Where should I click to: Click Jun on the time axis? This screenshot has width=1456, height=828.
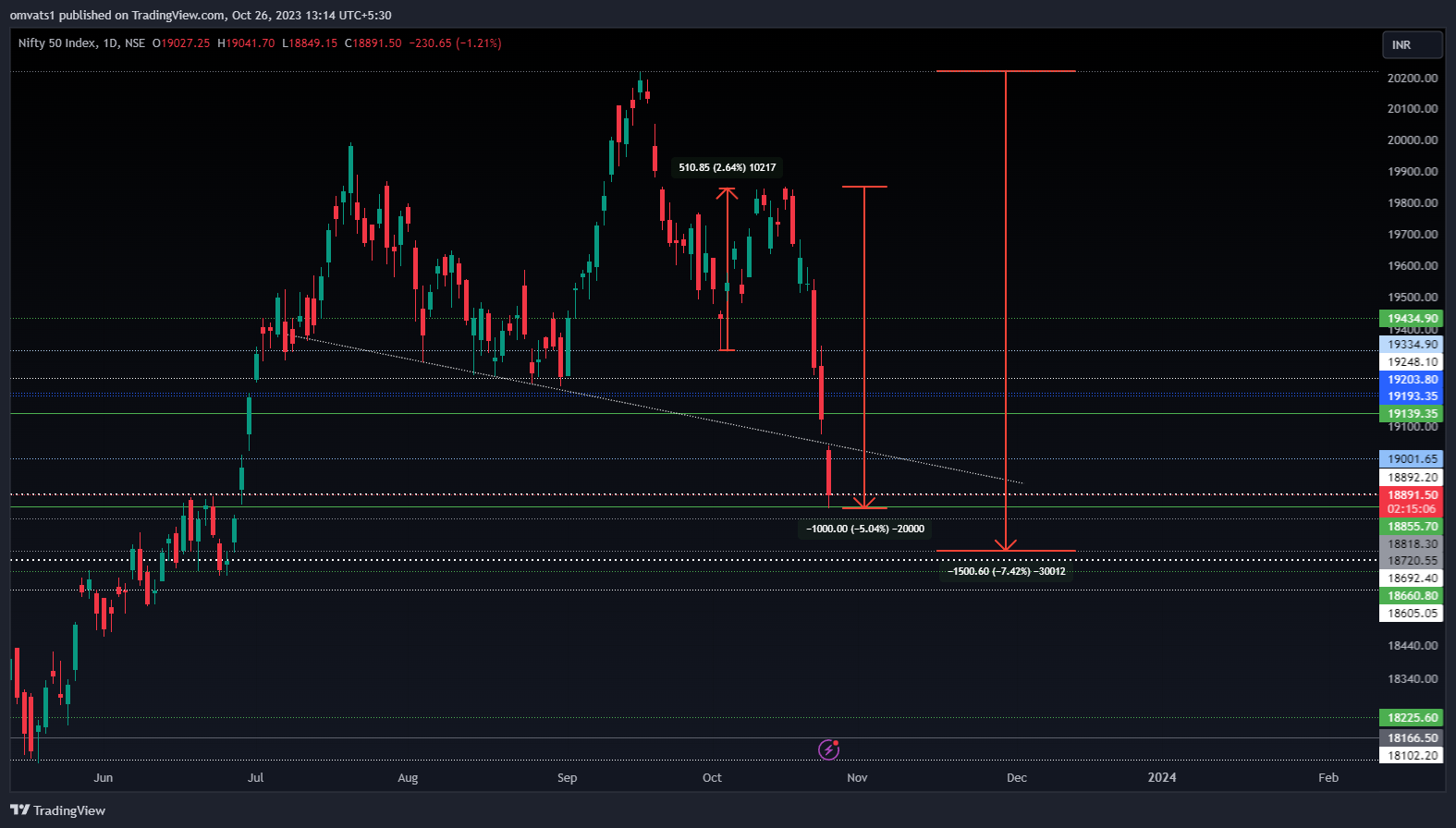104,778
